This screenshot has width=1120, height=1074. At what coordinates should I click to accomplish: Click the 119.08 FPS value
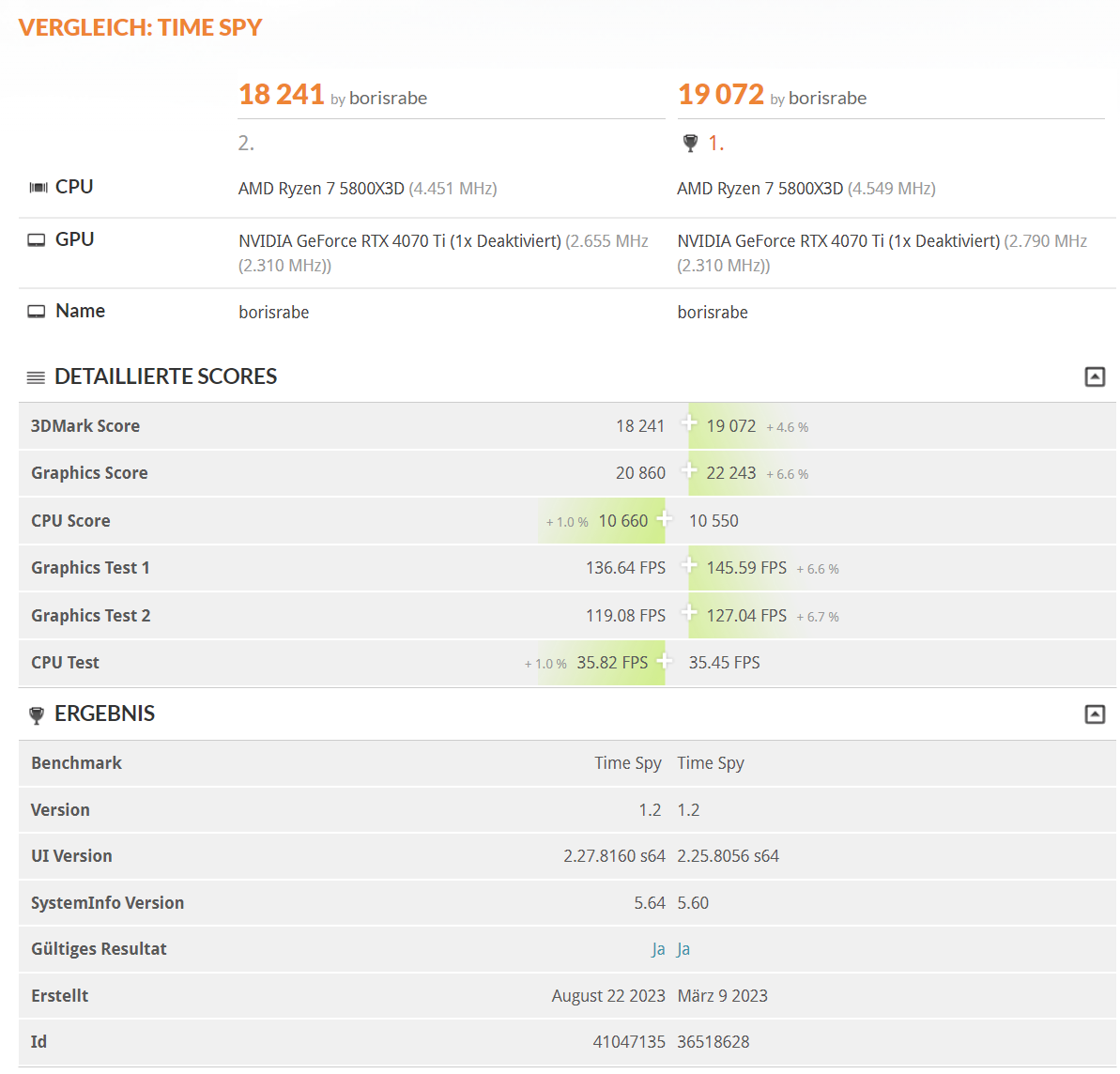pos(625,616)
